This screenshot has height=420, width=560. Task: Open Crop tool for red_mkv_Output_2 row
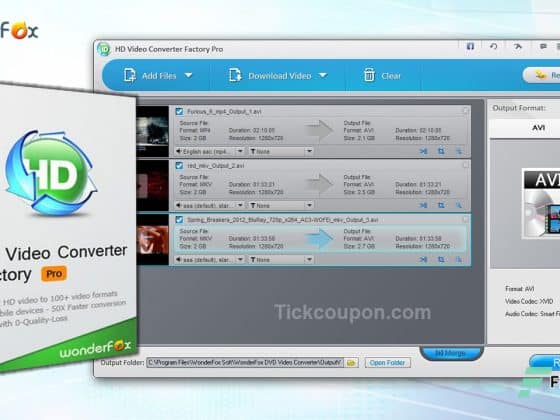coord(441,205)
